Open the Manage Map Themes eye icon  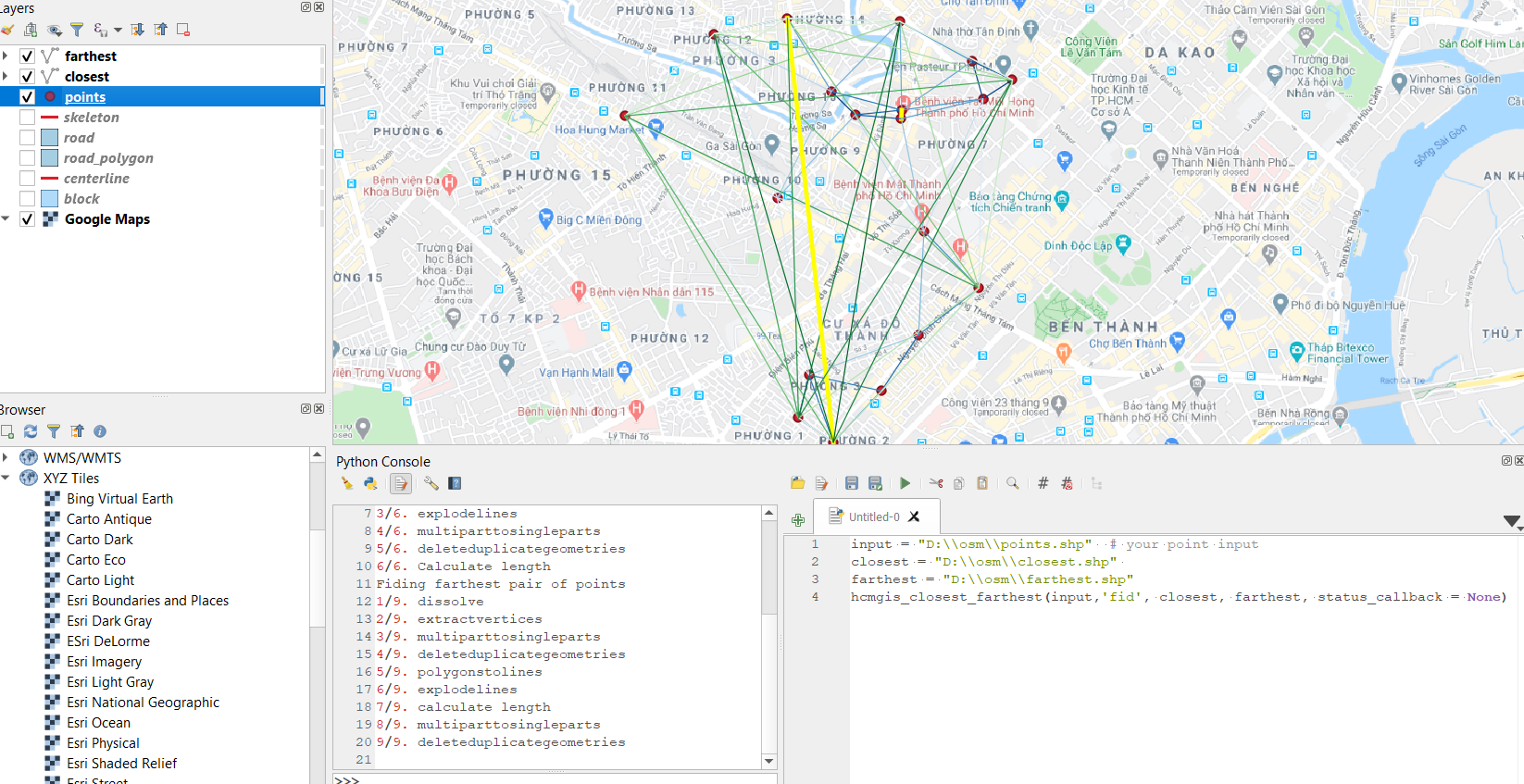click(55, 30)
